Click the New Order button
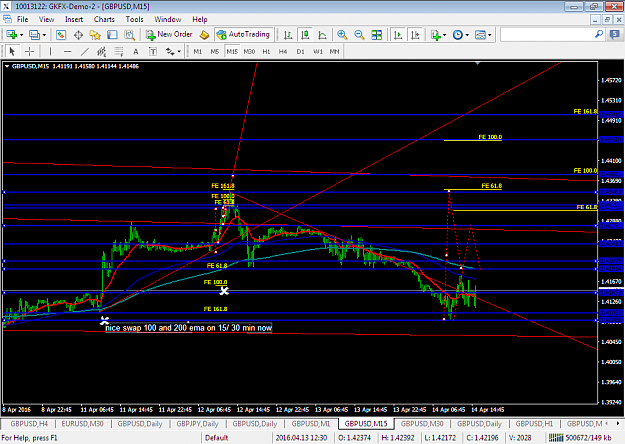 click(x=169, y=35)
